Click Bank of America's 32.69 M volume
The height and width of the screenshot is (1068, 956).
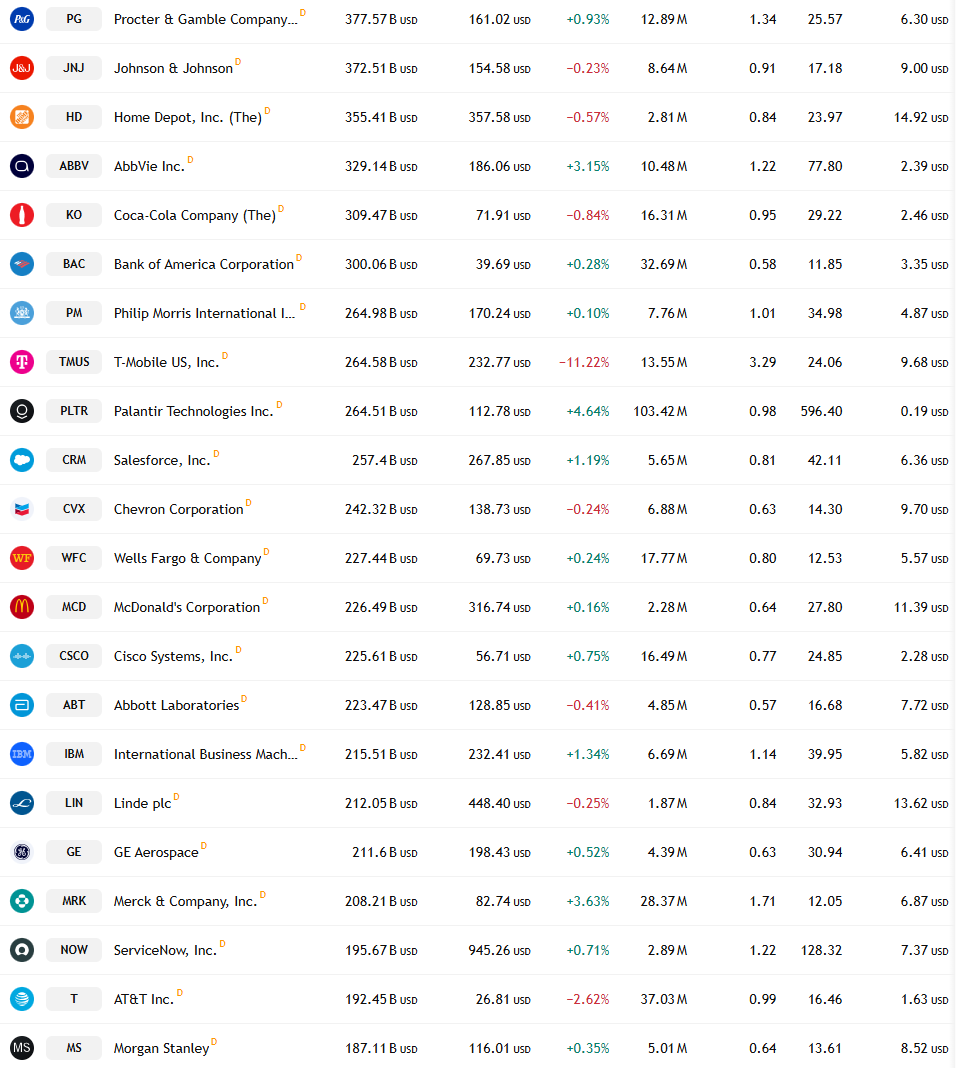click(664, 264)
